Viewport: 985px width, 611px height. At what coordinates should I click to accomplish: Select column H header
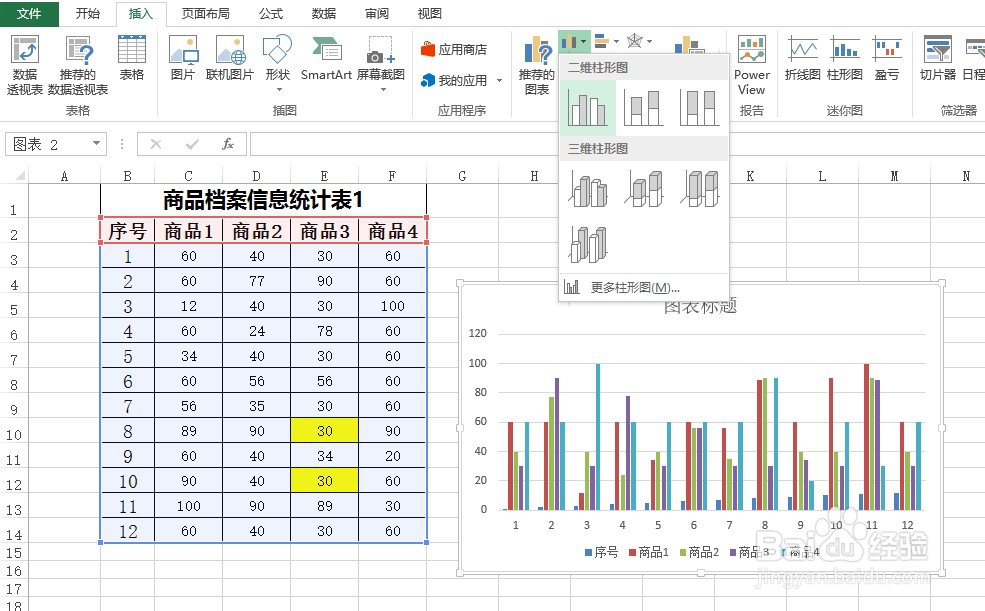(534, 176)
